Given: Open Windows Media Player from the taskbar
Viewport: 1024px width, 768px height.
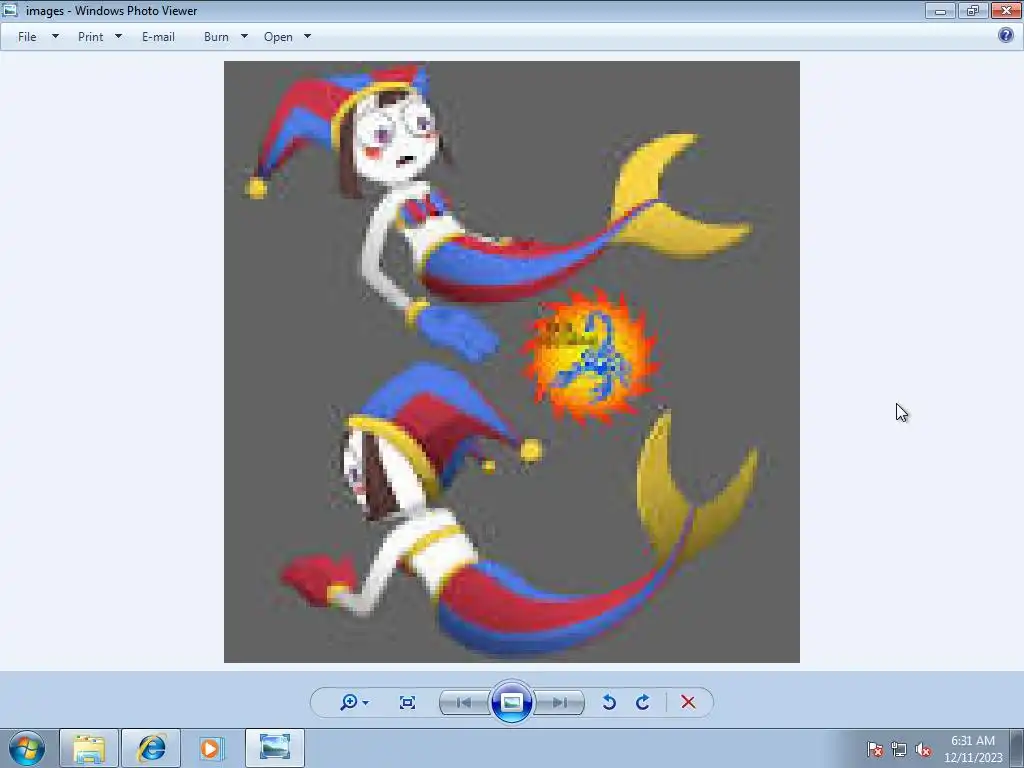Looking at the screenshot, I should point(212,748).
